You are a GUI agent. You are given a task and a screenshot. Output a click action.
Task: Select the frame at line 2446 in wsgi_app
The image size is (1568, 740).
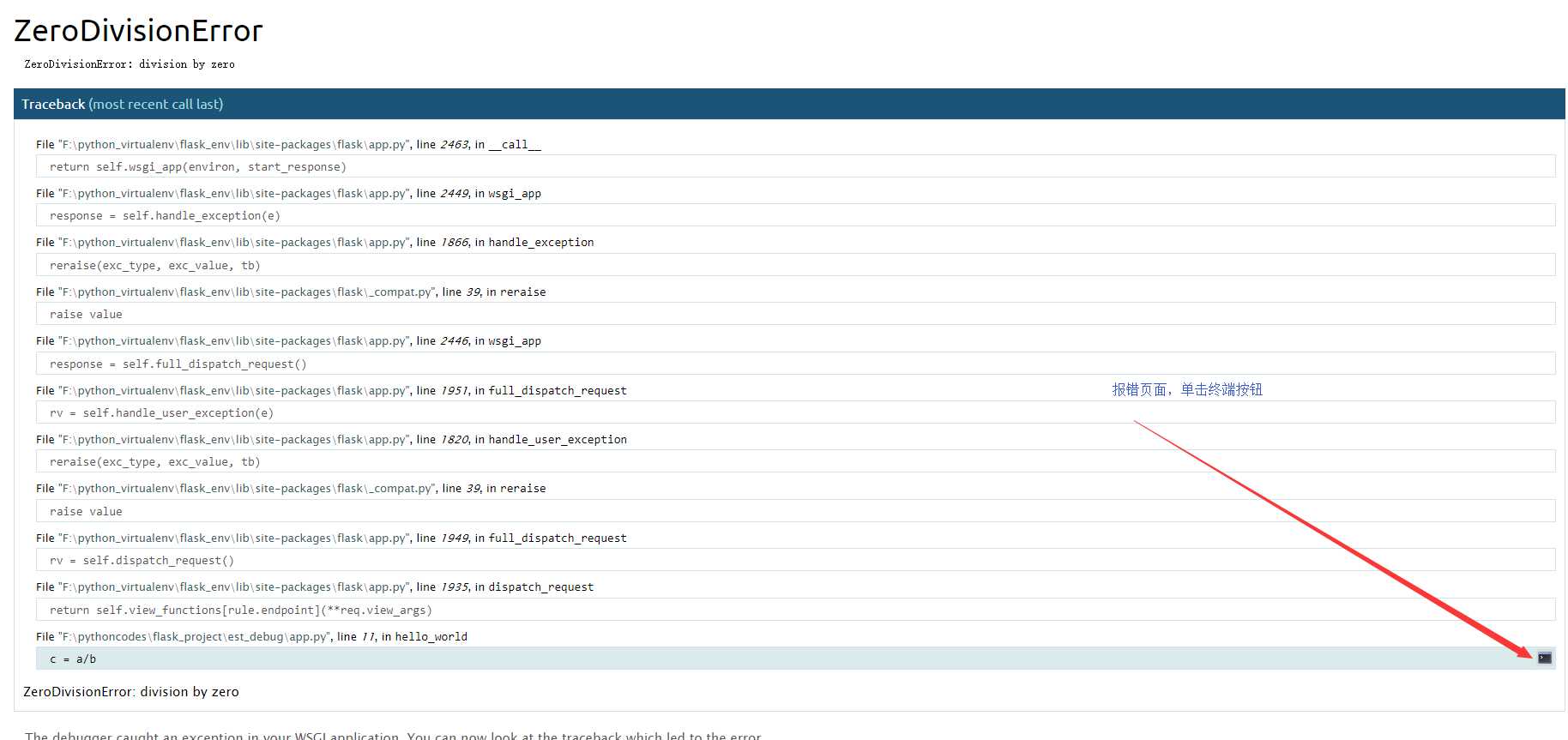coord(288,340)
